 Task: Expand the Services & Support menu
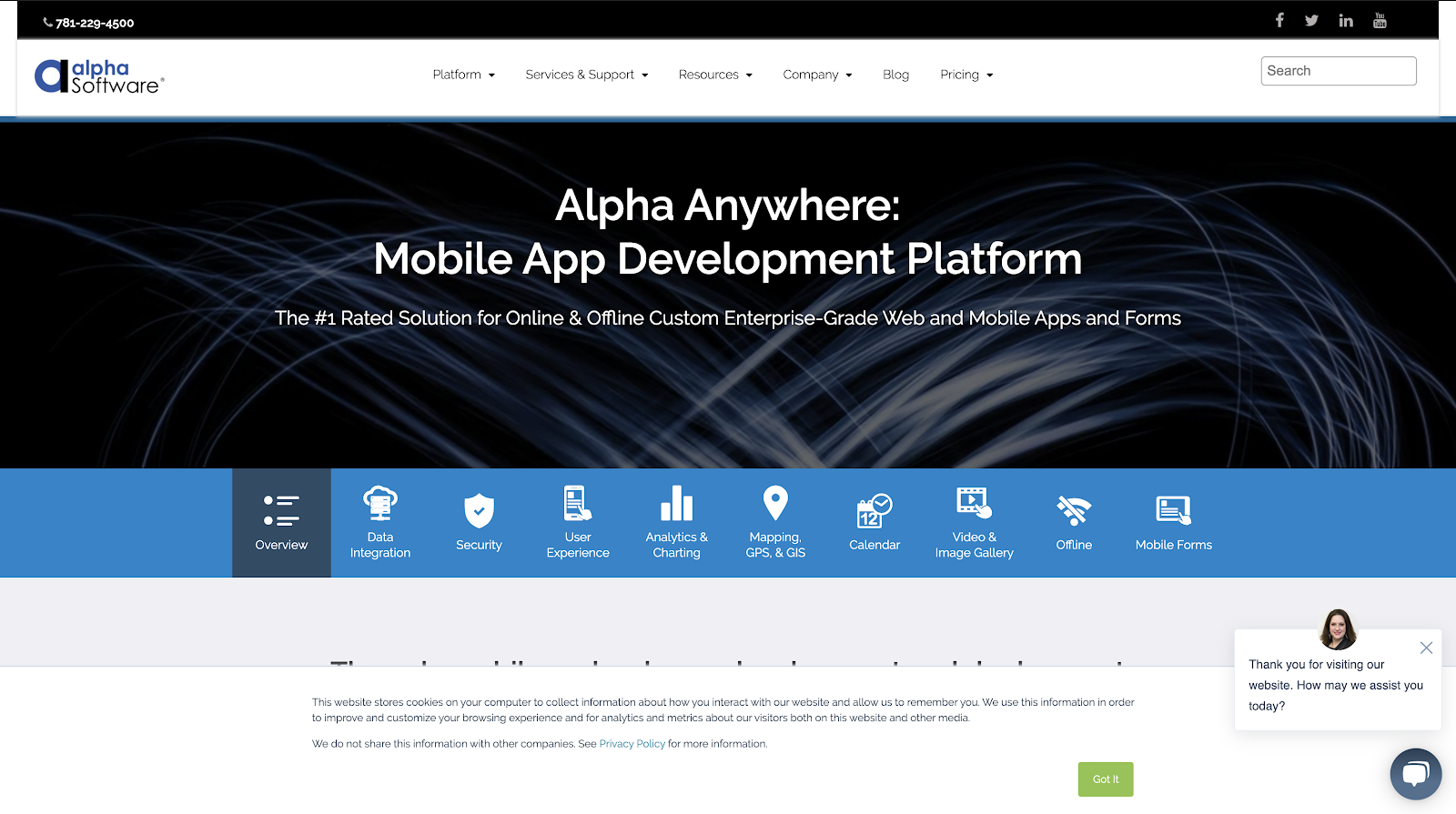(x=587, y=75)
